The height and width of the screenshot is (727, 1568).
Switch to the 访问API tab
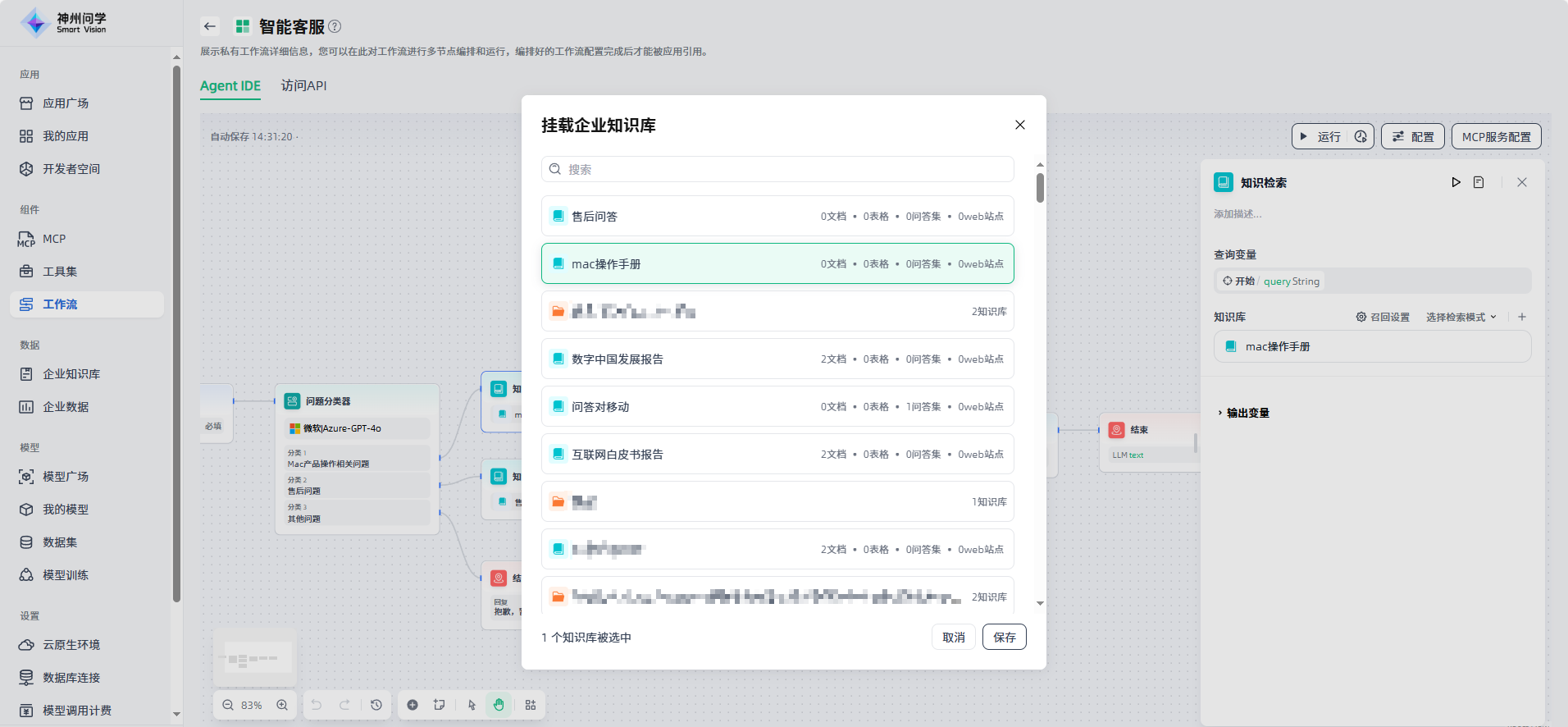[303, 86]
